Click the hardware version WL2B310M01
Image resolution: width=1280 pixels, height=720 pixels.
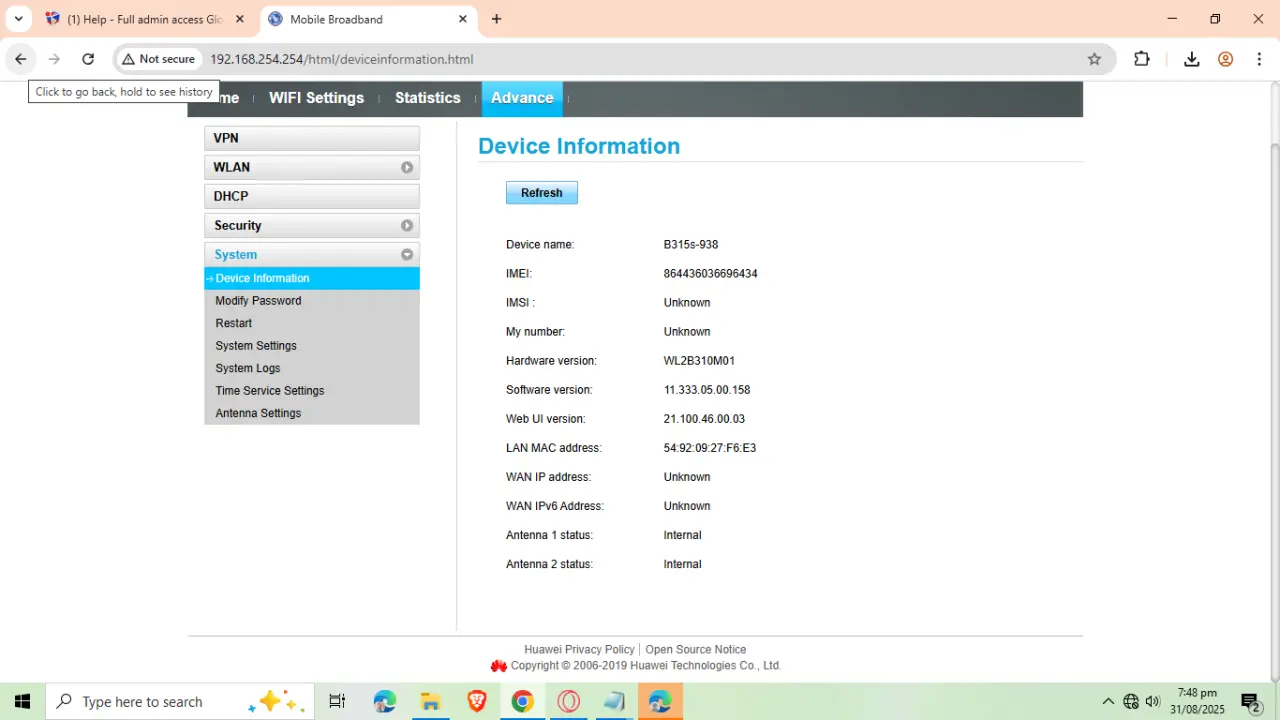[x=699, y=361]
